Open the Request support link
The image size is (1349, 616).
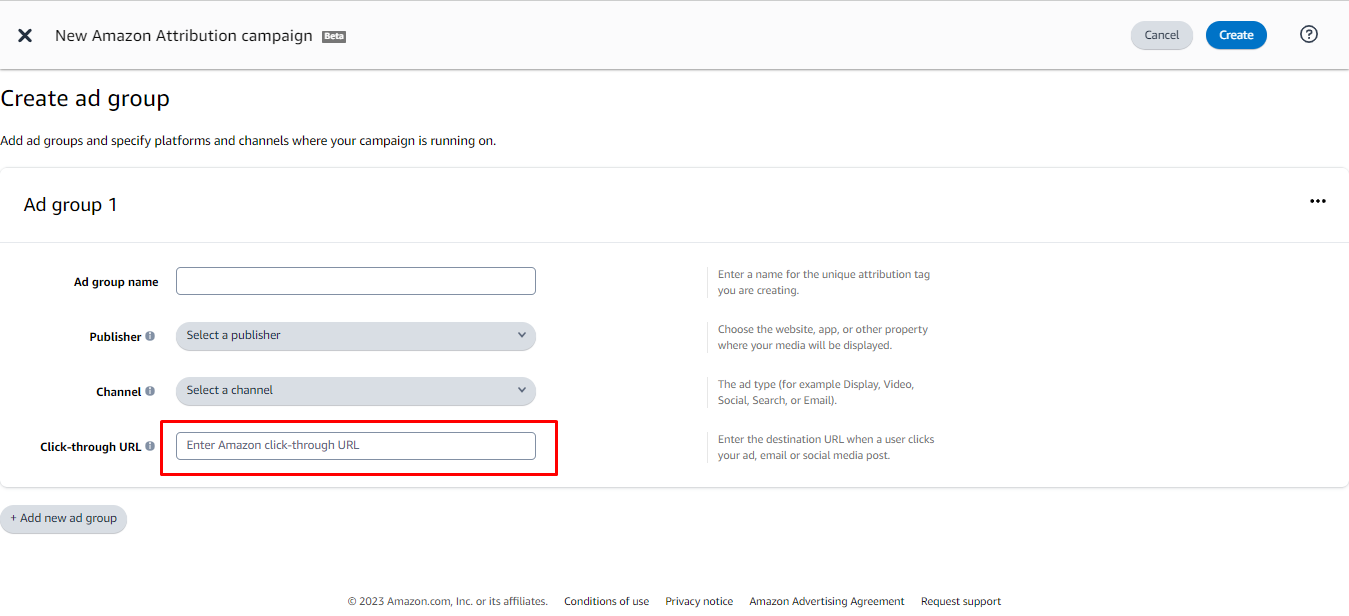click(961, 601)
